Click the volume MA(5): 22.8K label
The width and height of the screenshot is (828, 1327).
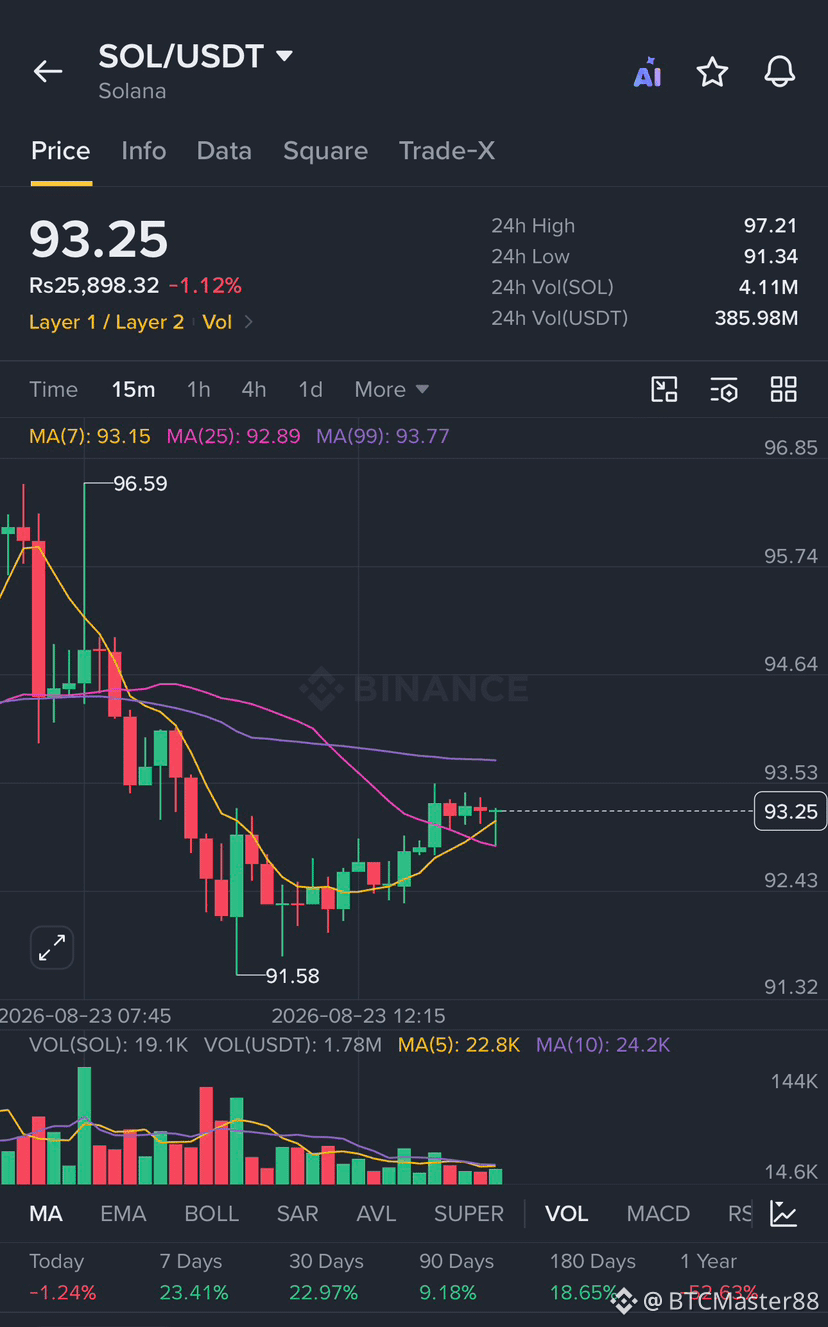(459, 1045)
